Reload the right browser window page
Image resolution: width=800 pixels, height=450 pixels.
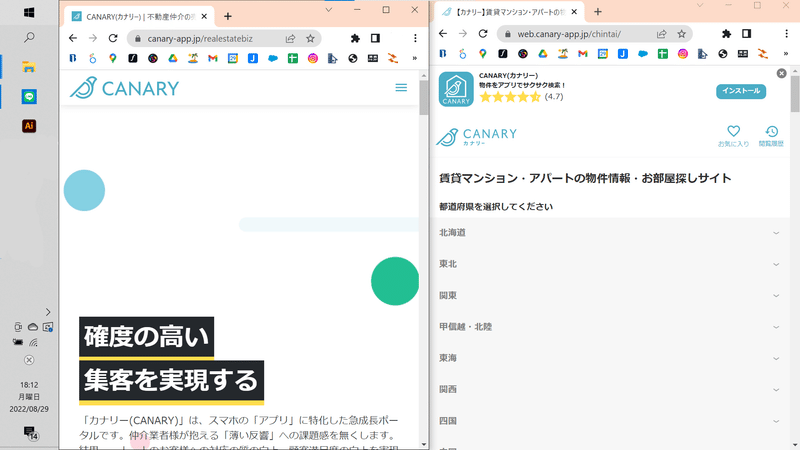click(483, 34)
